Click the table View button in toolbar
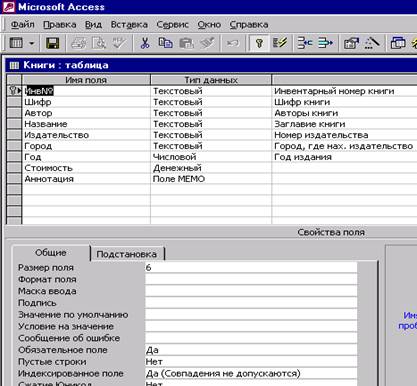The image size is (417, 386). pos(16,43)
